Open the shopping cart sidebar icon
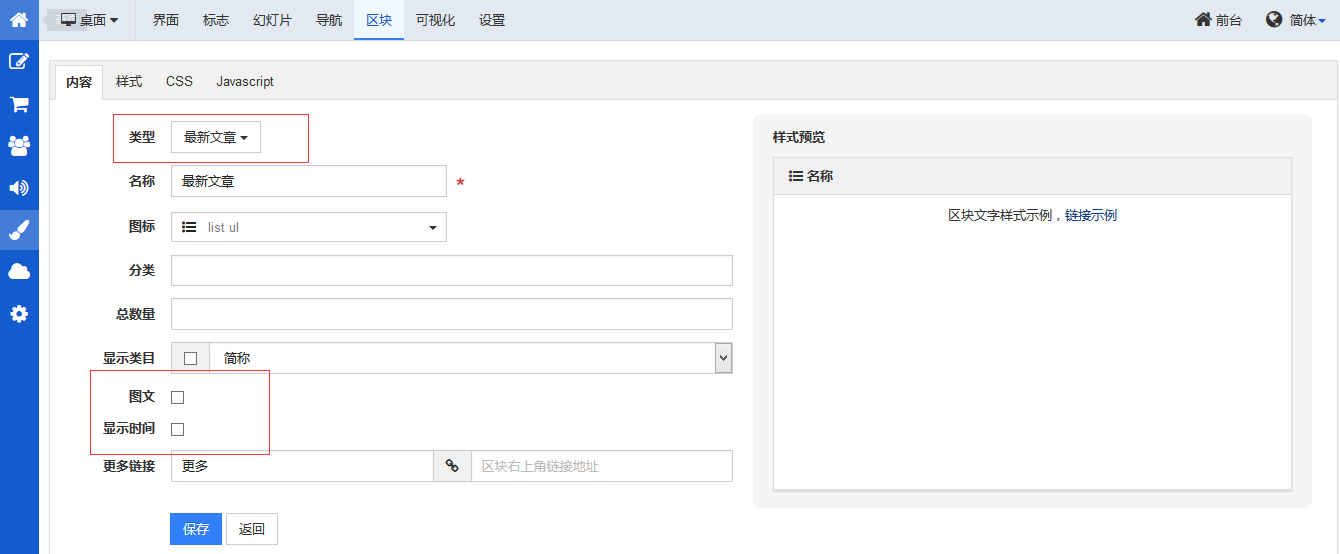 click(x=19, y=104)
